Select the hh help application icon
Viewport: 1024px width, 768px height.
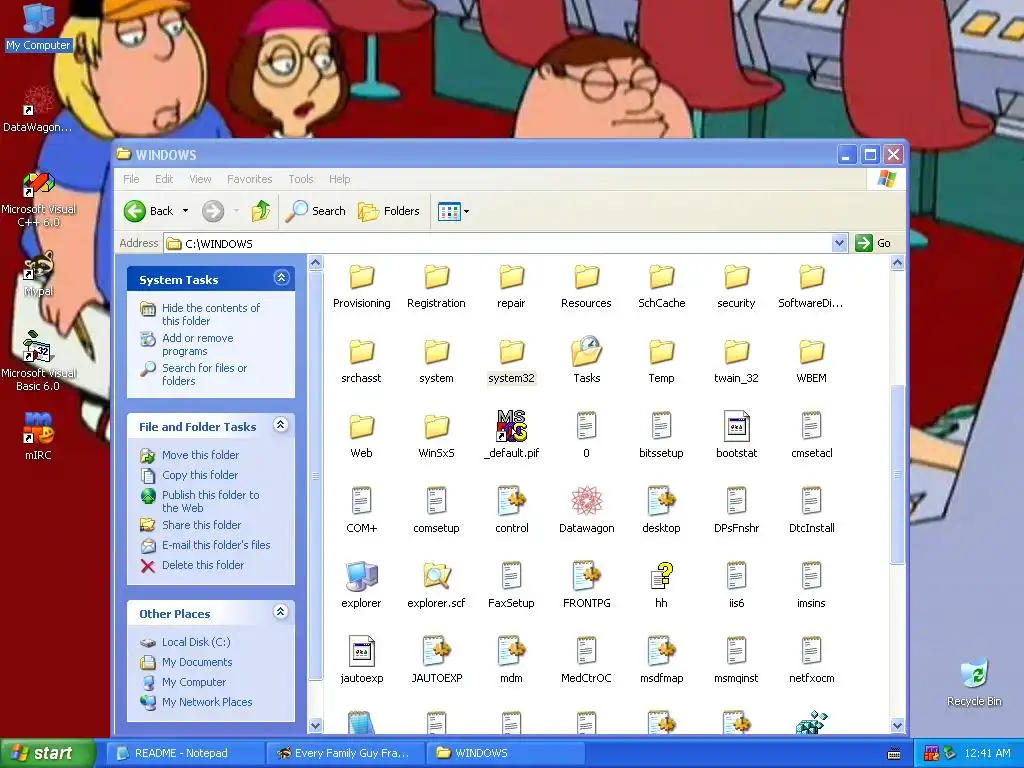pos(662,577)
